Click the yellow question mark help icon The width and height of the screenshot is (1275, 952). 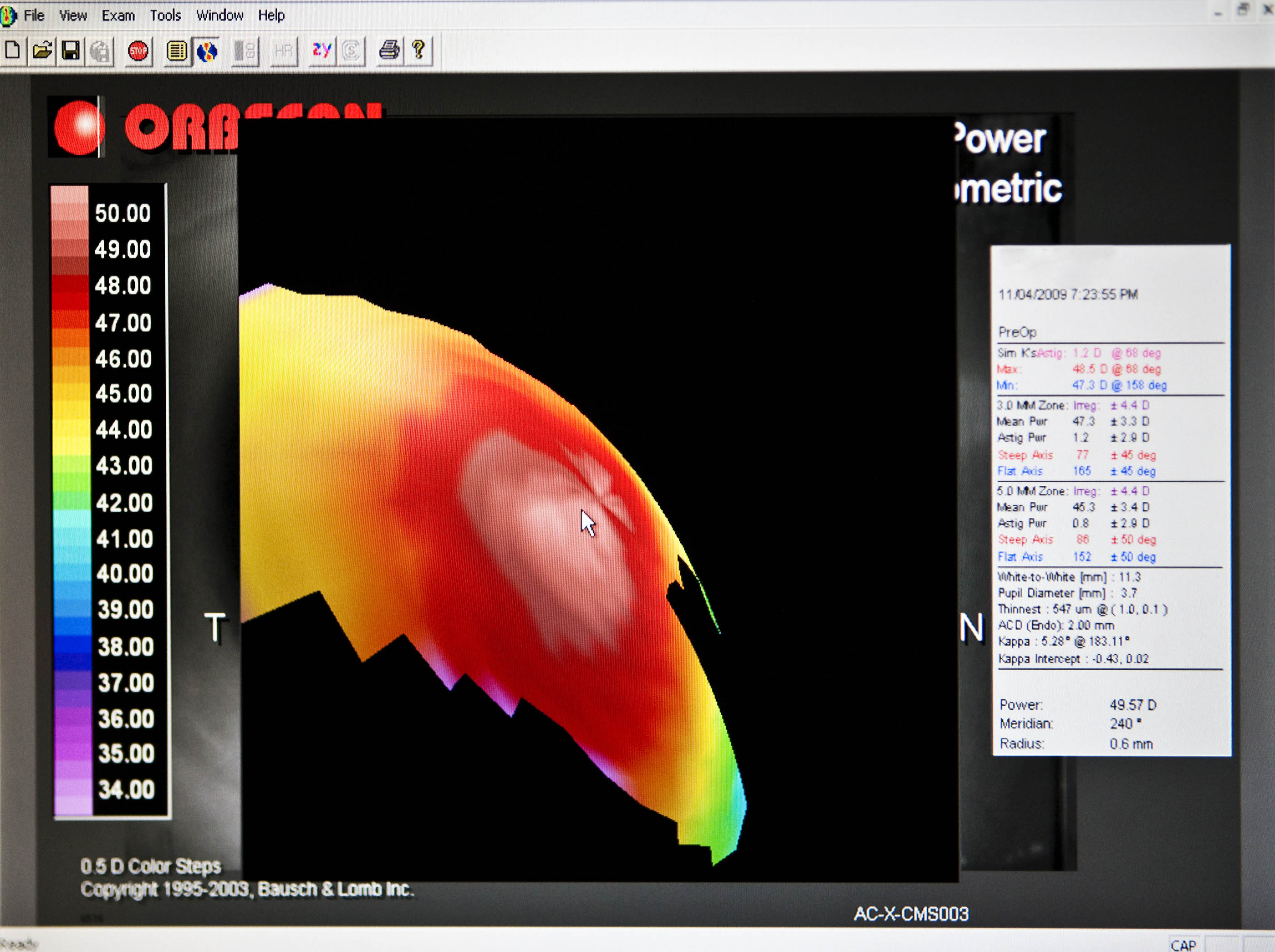419,51
